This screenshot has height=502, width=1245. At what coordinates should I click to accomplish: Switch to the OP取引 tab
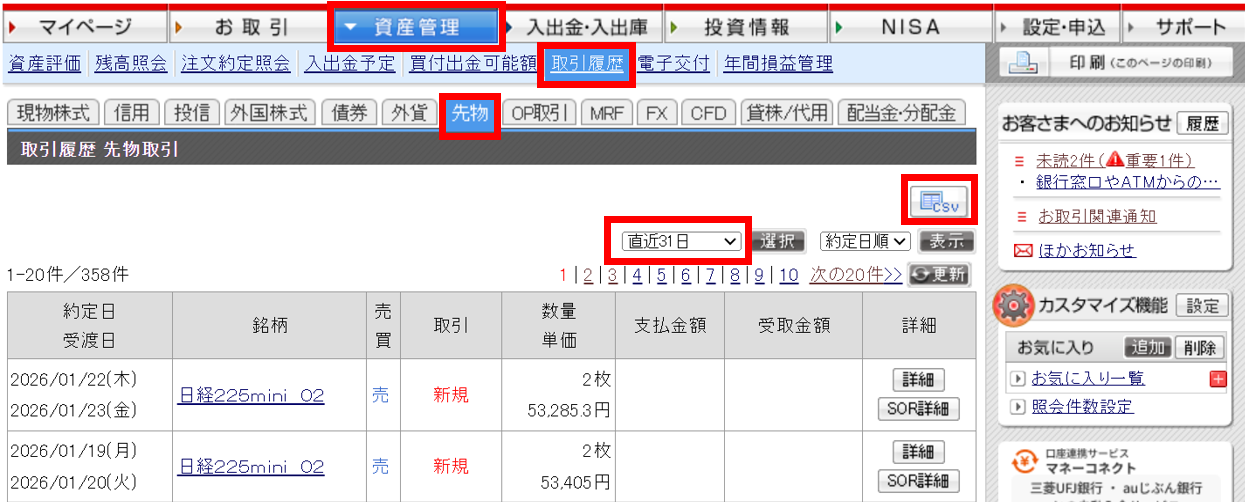pos(538,112)
